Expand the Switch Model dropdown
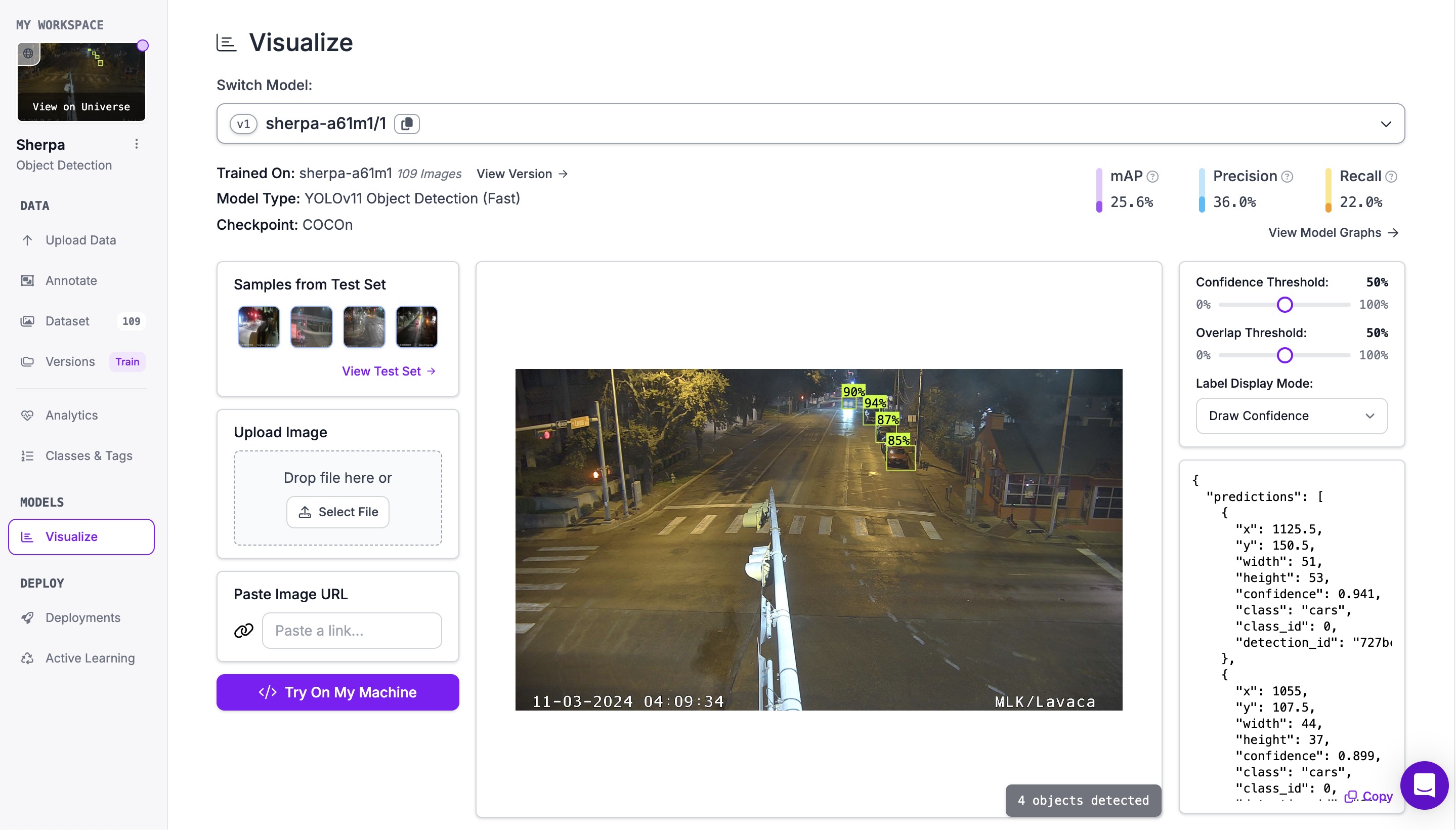Screen dimensions: 1456x830 (1385, 123)
